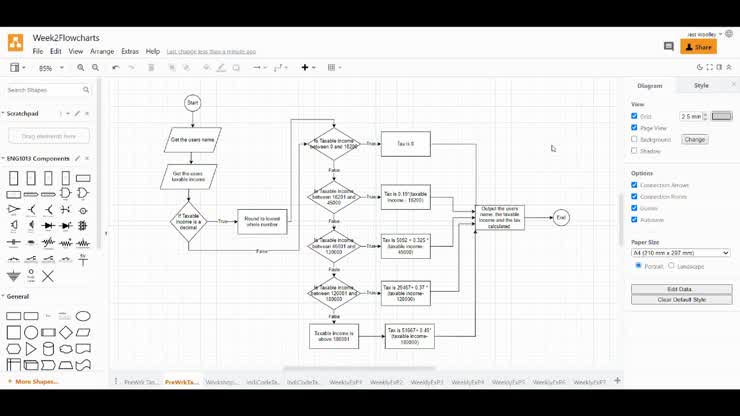Toggle the format panel icon

[x=719, y=67]
